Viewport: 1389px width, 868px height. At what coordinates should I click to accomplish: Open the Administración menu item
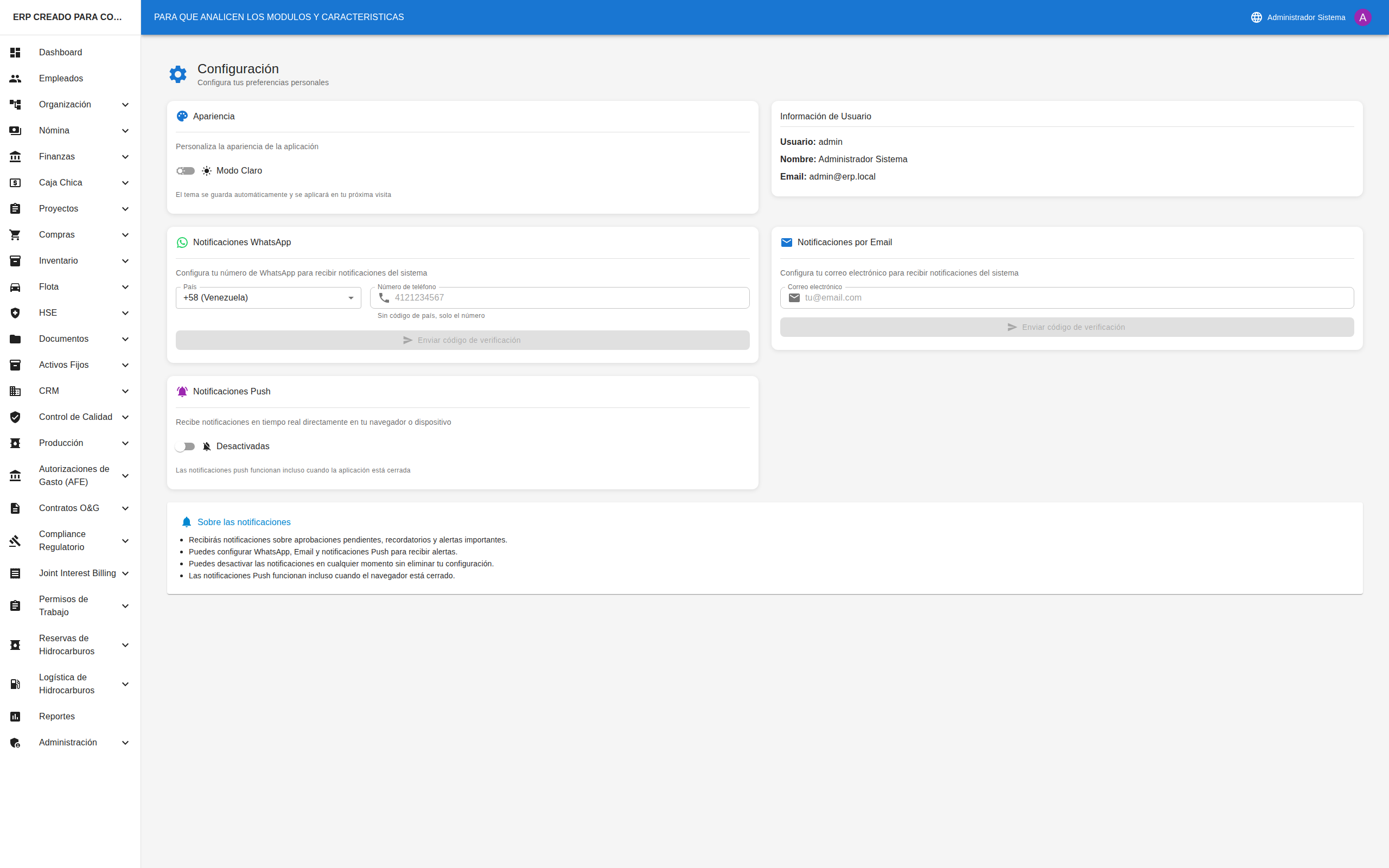[67, 742]
